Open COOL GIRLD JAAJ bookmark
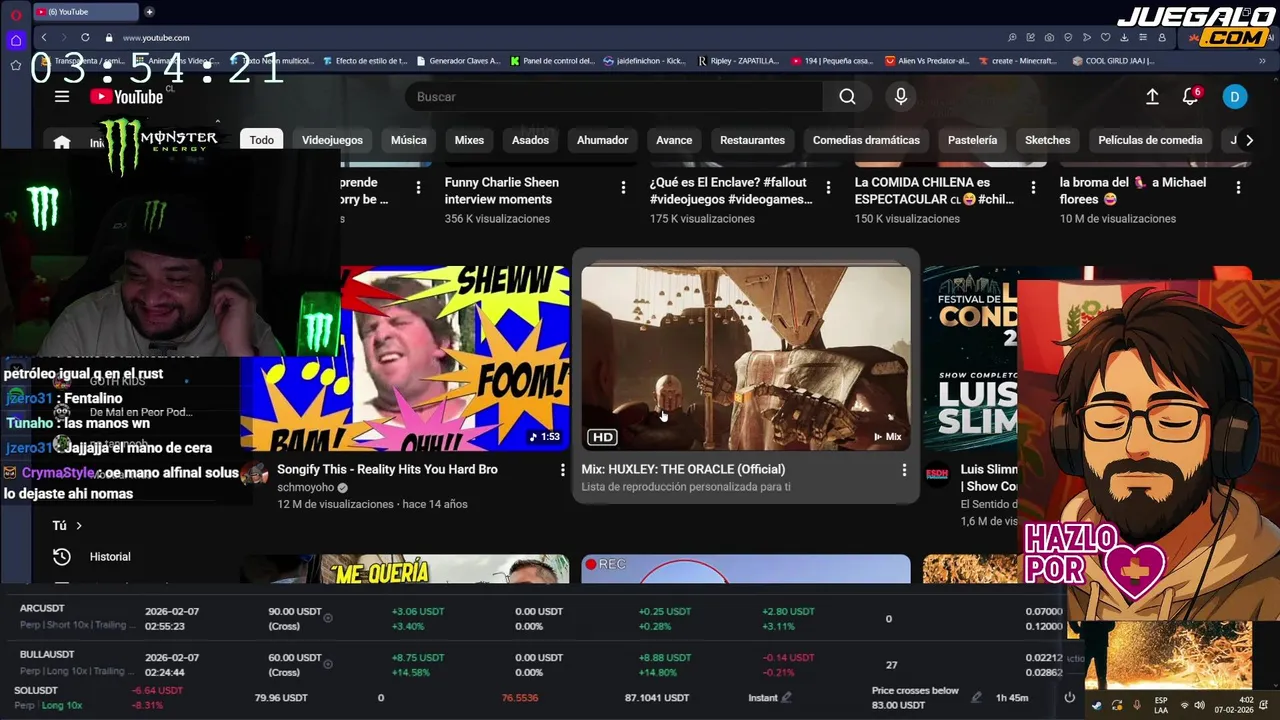The height and width of the screenshot is (720, 1280). coord(1113,61)
